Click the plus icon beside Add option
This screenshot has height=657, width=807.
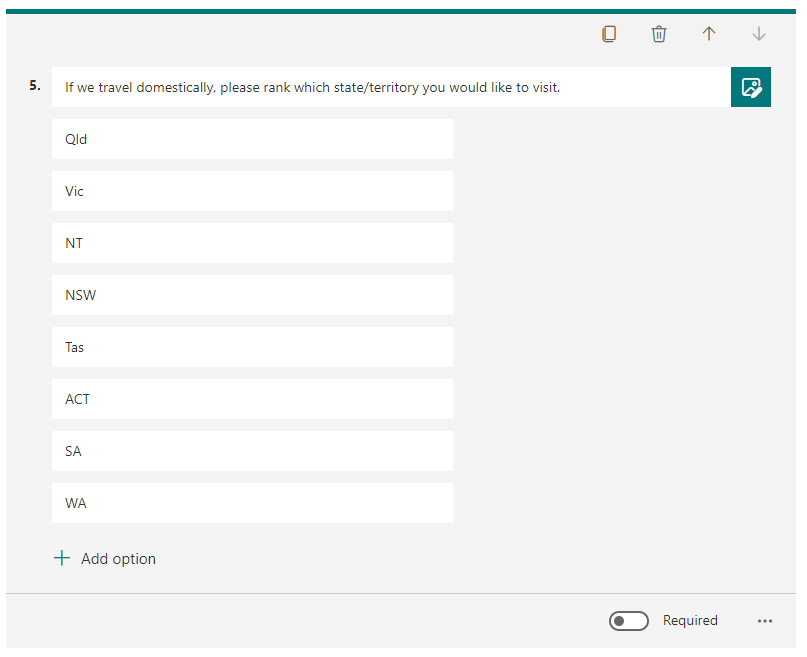tap(62, 558)
